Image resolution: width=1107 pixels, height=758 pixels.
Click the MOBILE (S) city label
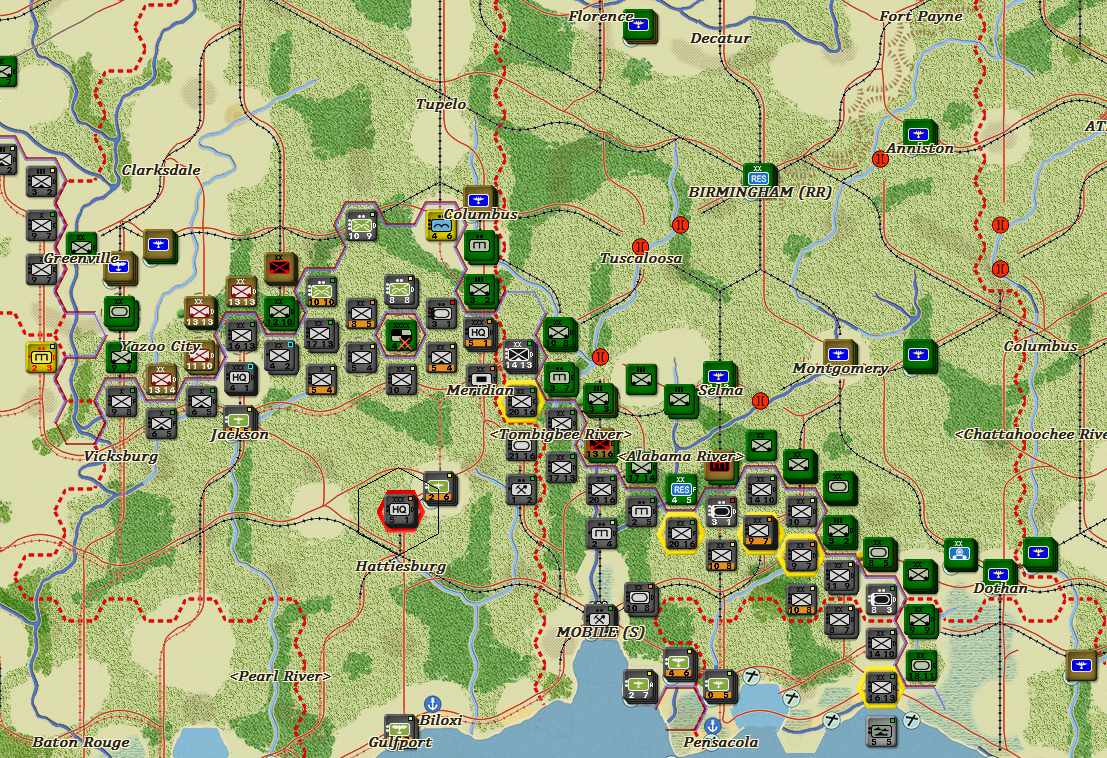click(601, 632)
